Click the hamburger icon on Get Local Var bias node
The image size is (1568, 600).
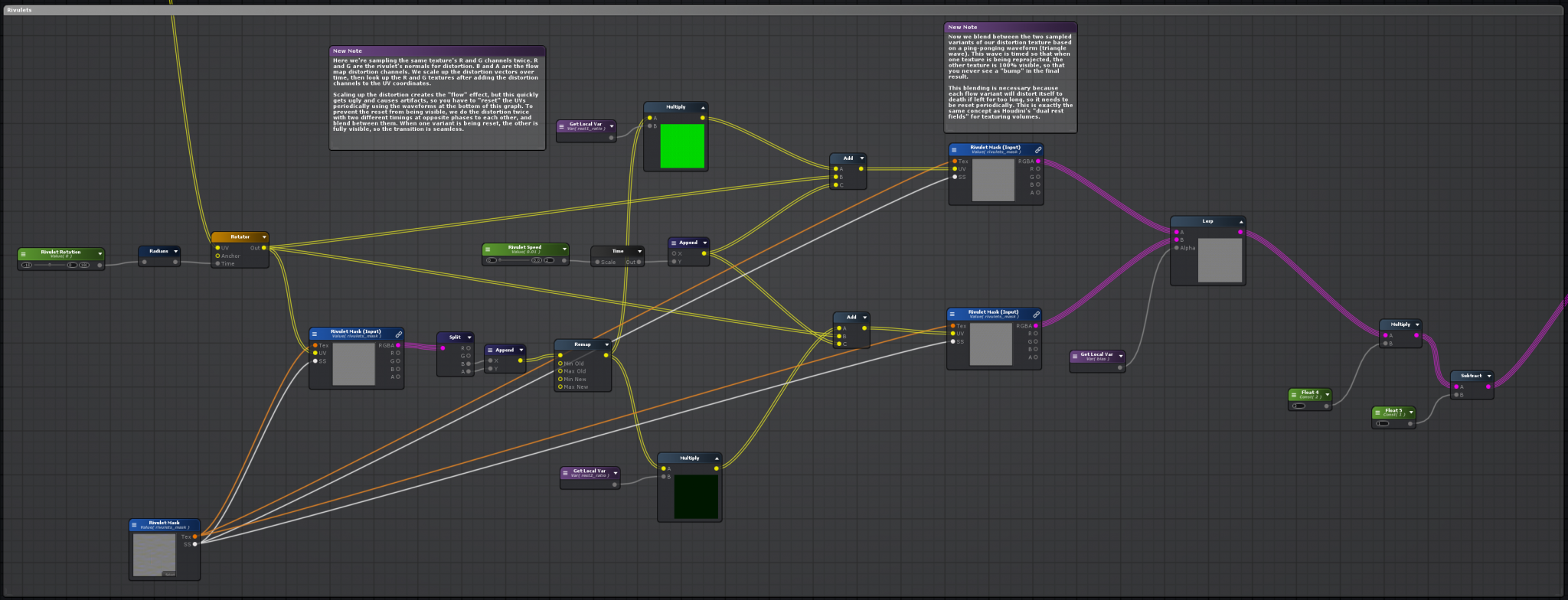click(1075, 356)
